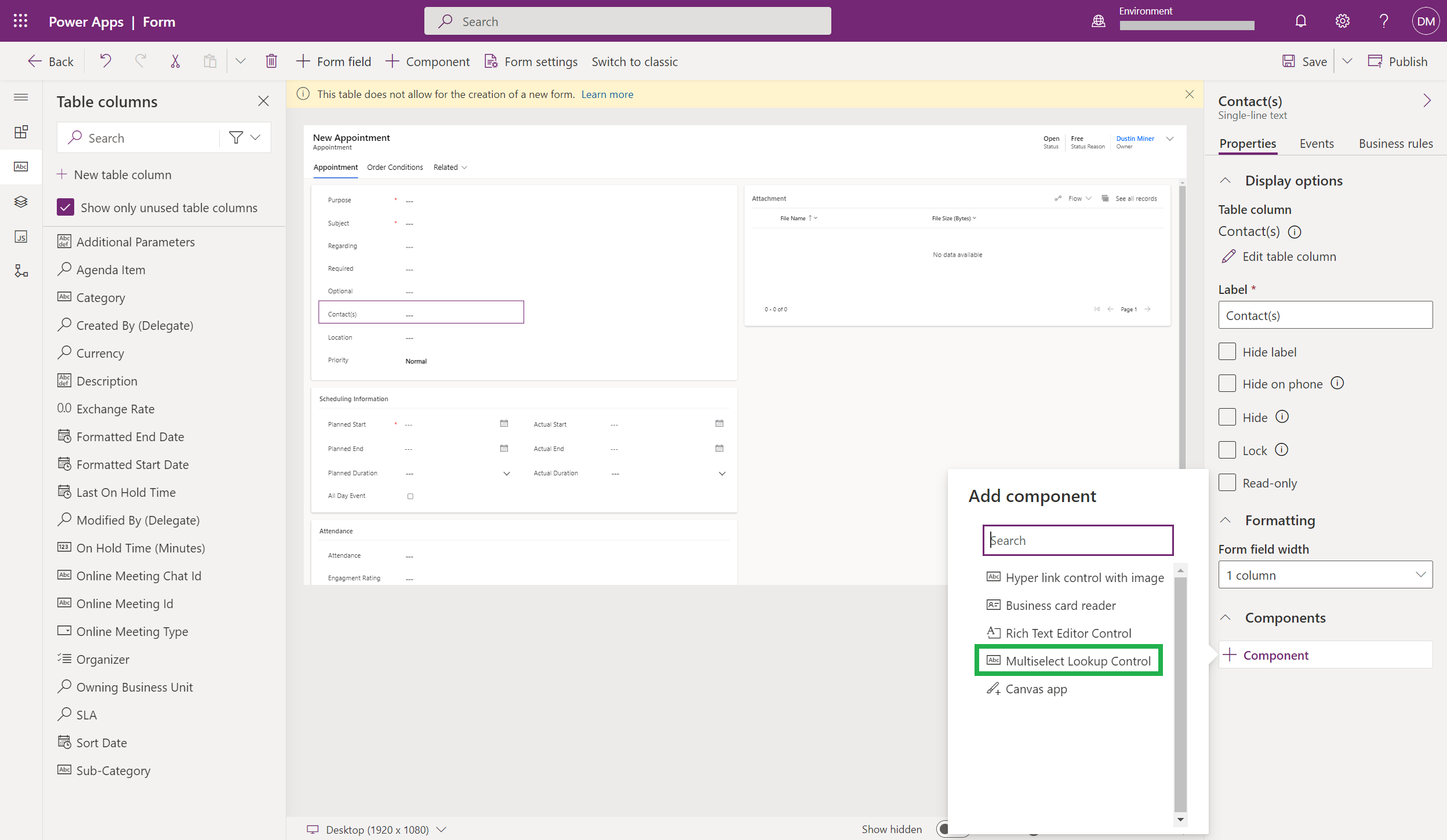The height and width of the screenshot is (840, 1447).
Task: Open the Business rules flow icon in left rail
Action: [21, 271]
